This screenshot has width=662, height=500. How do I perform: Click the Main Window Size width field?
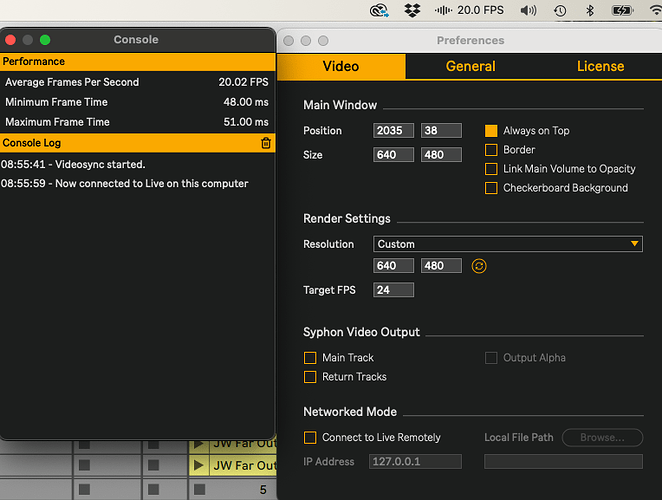pyautogui.click(x=393, y=155)
